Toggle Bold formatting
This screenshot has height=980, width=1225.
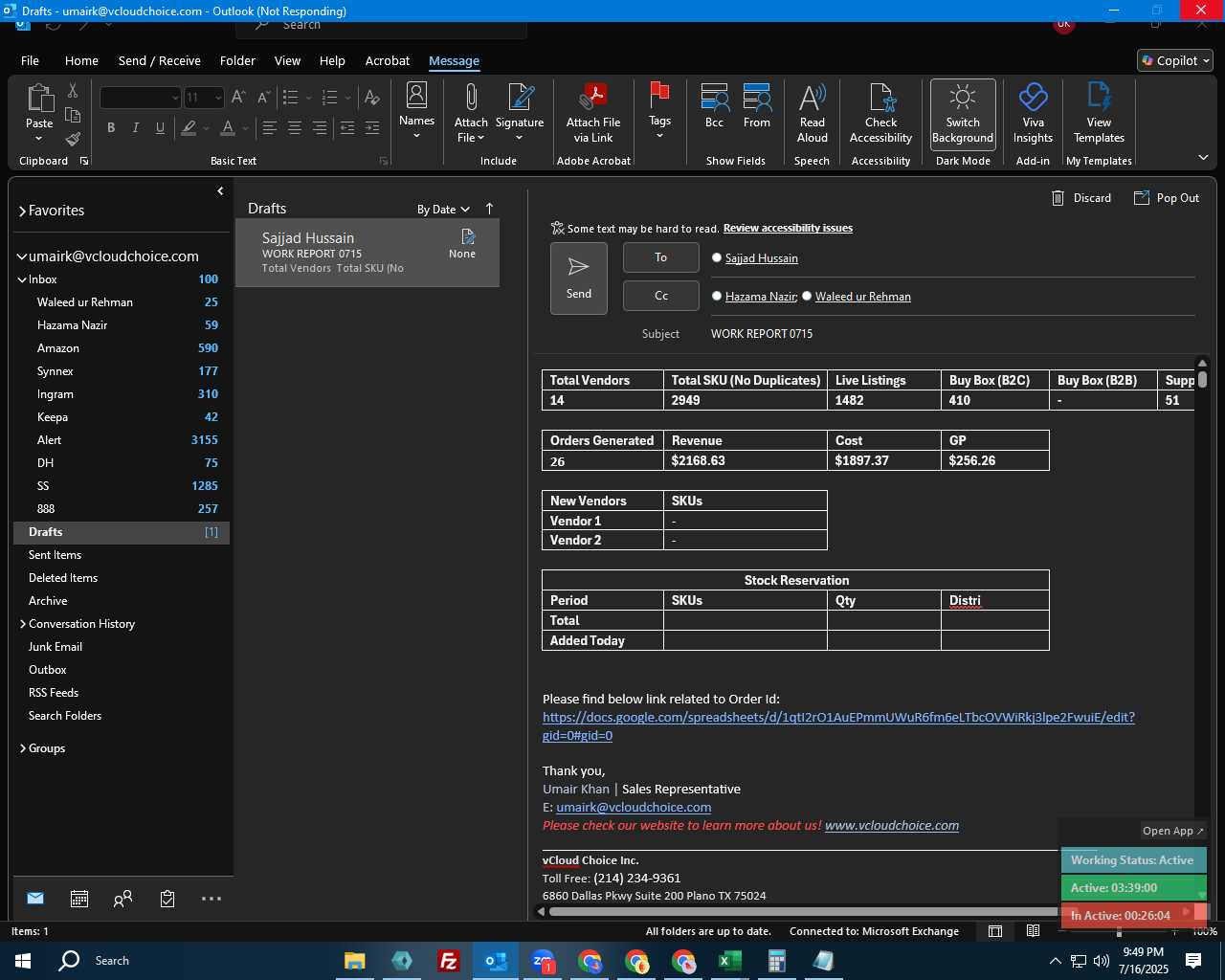(x=111, y=127)
